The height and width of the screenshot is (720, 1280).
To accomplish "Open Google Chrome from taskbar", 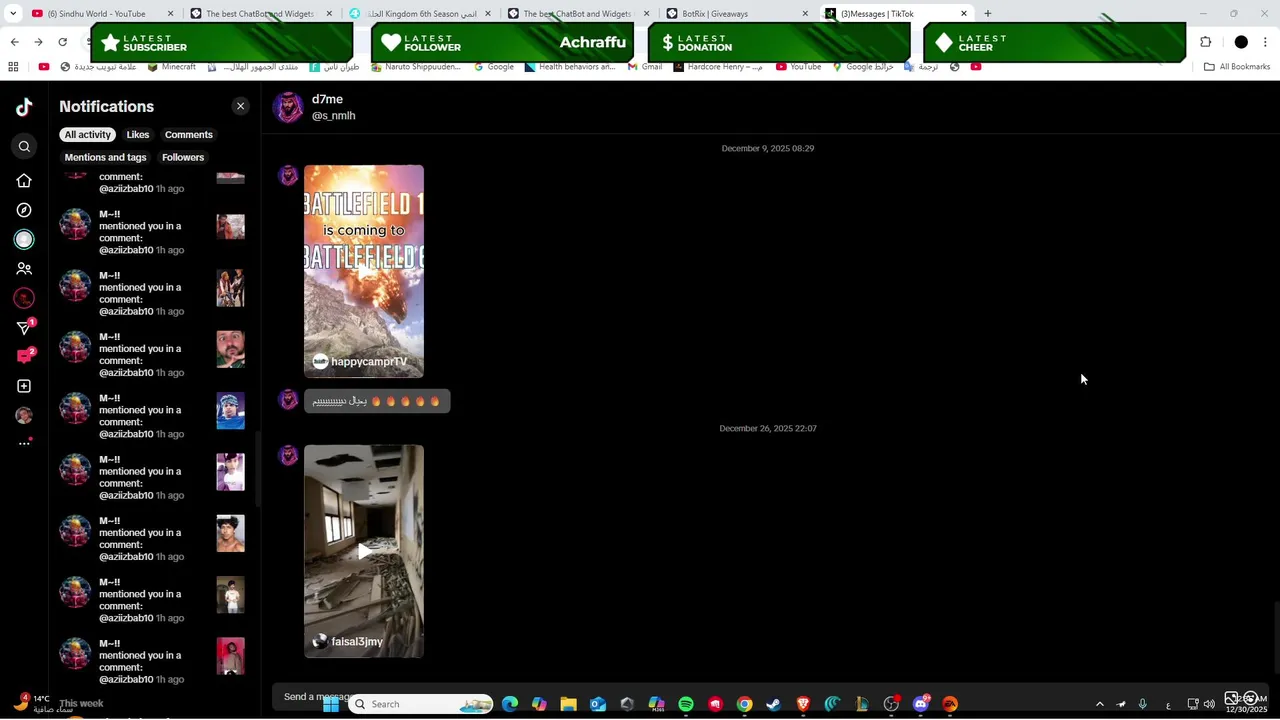I will pos(744,704).
